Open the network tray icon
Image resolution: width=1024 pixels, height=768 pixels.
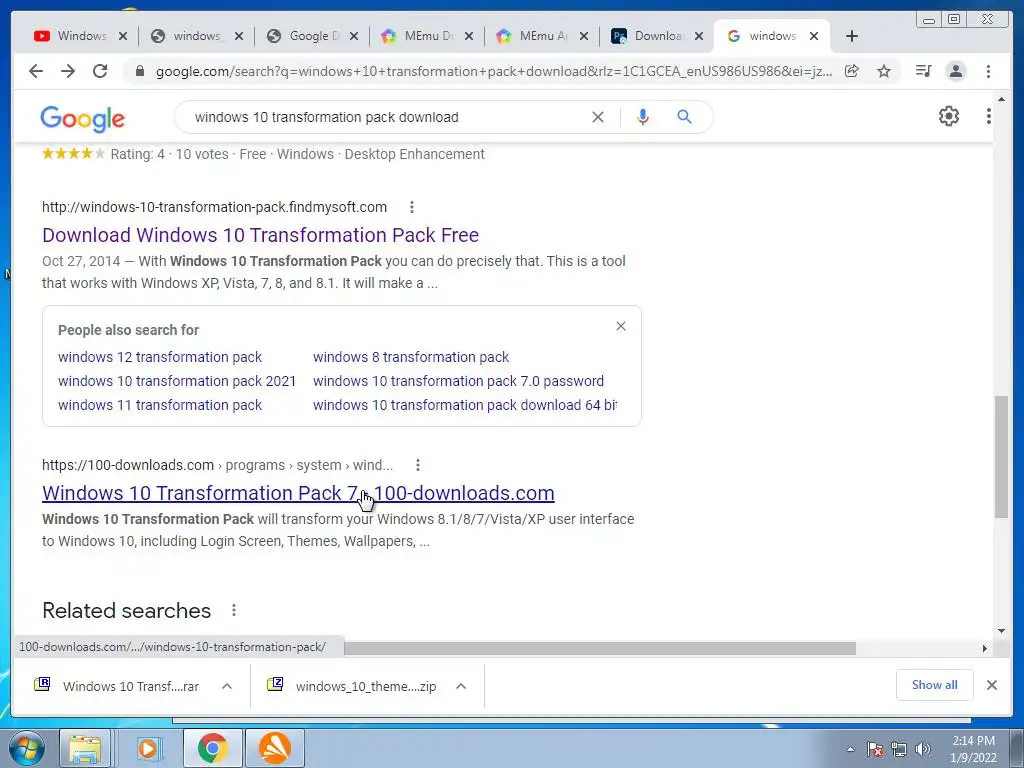[x=899, y=749]
